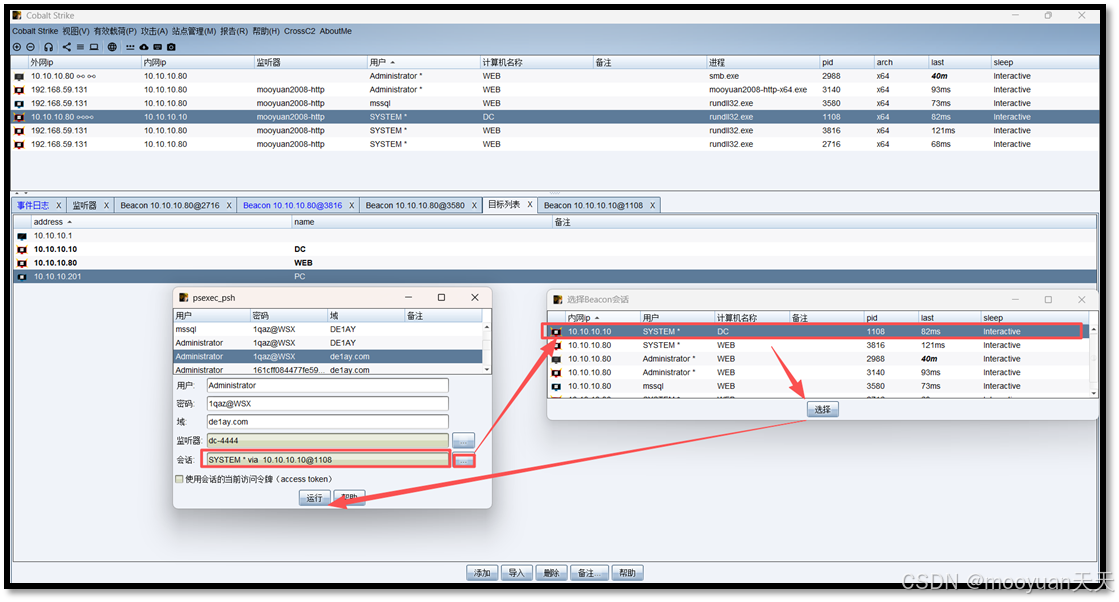Image resolution: width=1119 pixels, height=602 pixels.
Task: Open the web log globe icon
Action: (112, 47)
